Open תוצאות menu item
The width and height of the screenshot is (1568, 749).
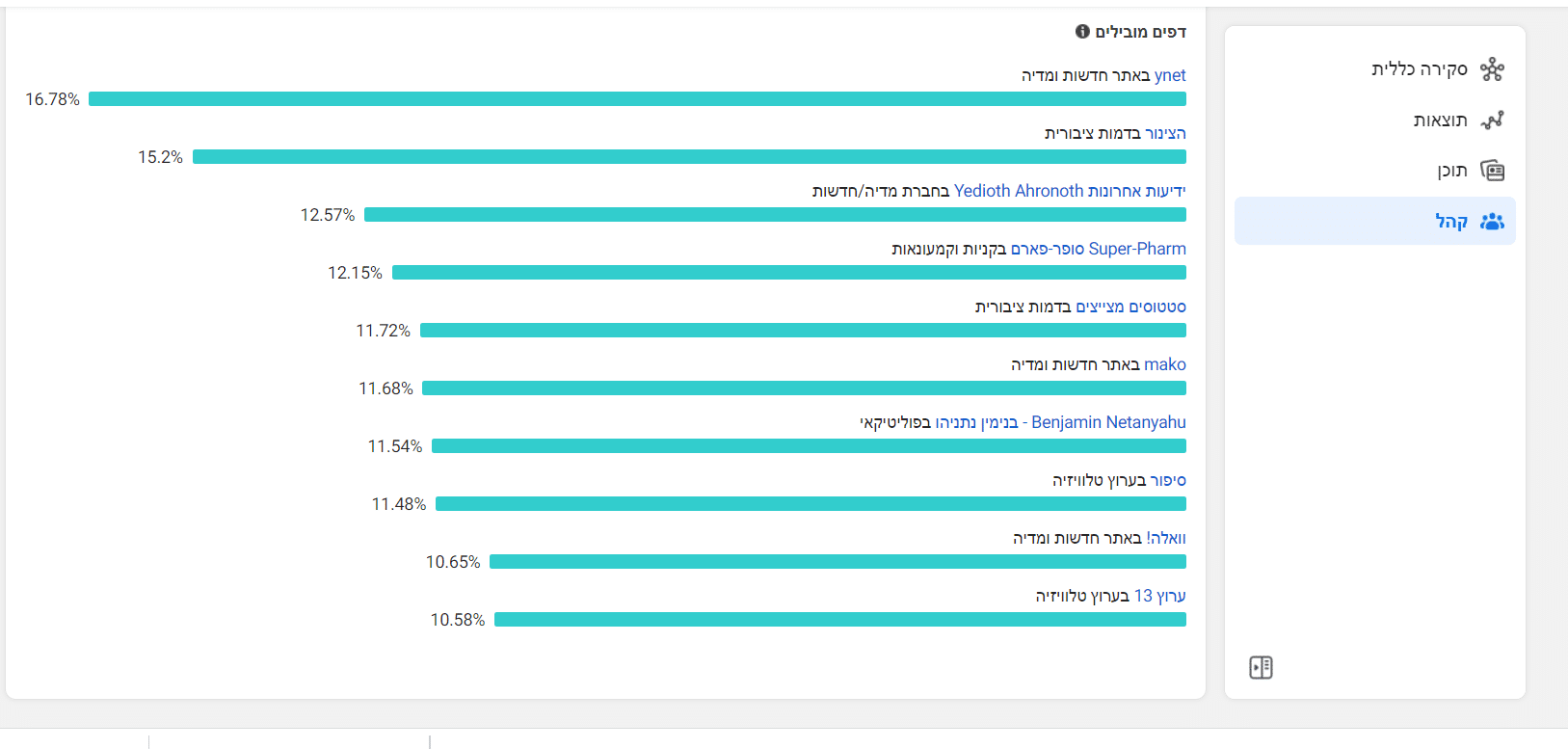click(1375, 120)
